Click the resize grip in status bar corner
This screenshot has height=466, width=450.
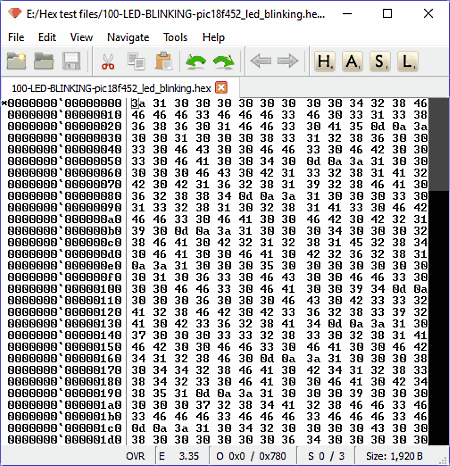pyautogui.click(x=443, y=460)
